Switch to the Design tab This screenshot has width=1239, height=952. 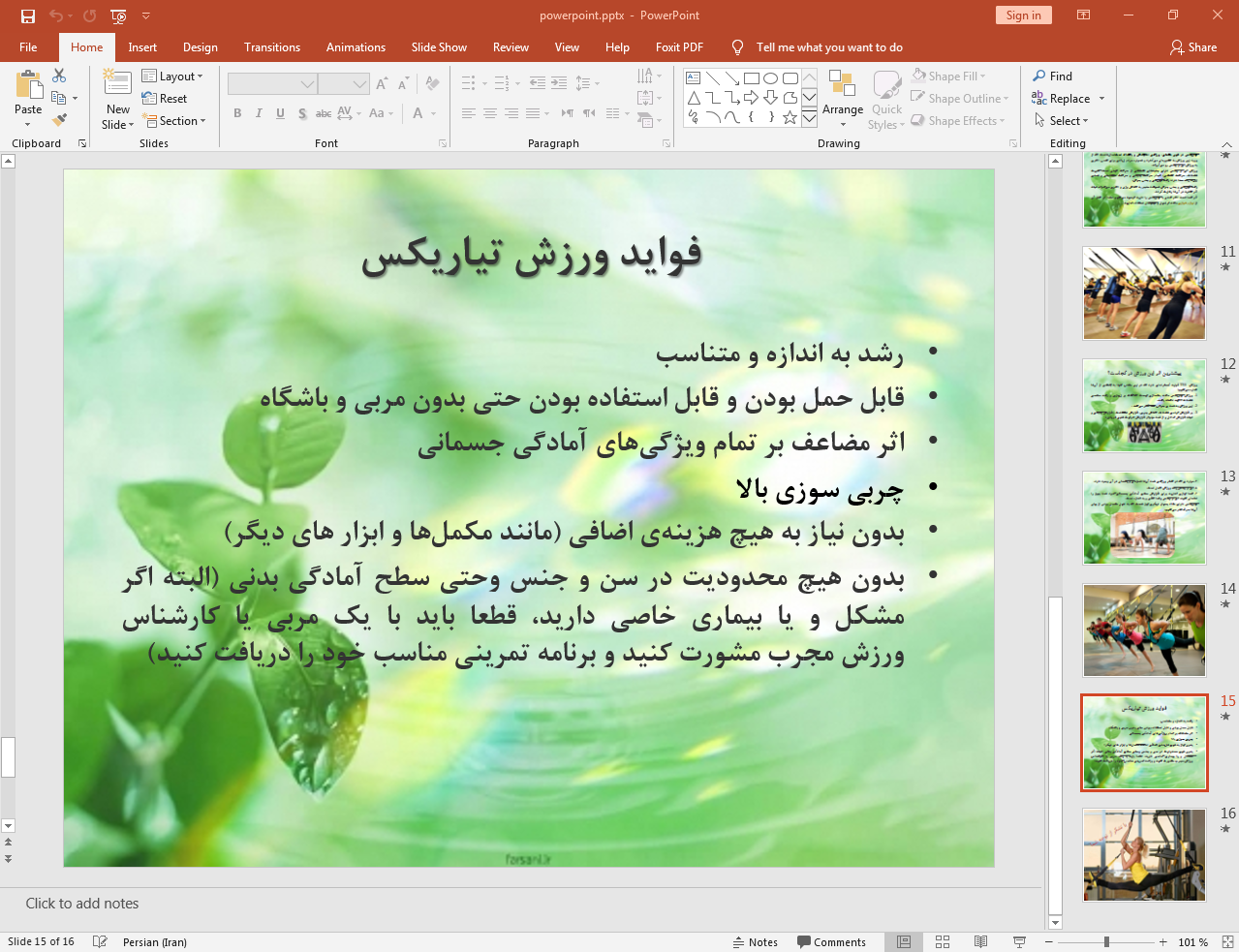click(201, 47)
